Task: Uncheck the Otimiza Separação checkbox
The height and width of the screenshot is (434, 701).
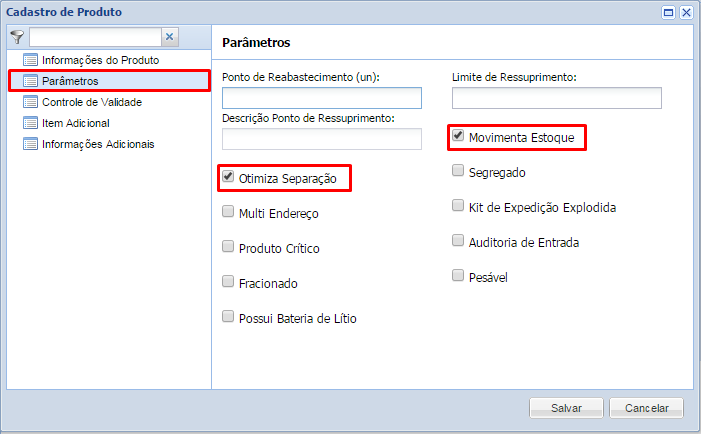Action: [x=228, y=177]
